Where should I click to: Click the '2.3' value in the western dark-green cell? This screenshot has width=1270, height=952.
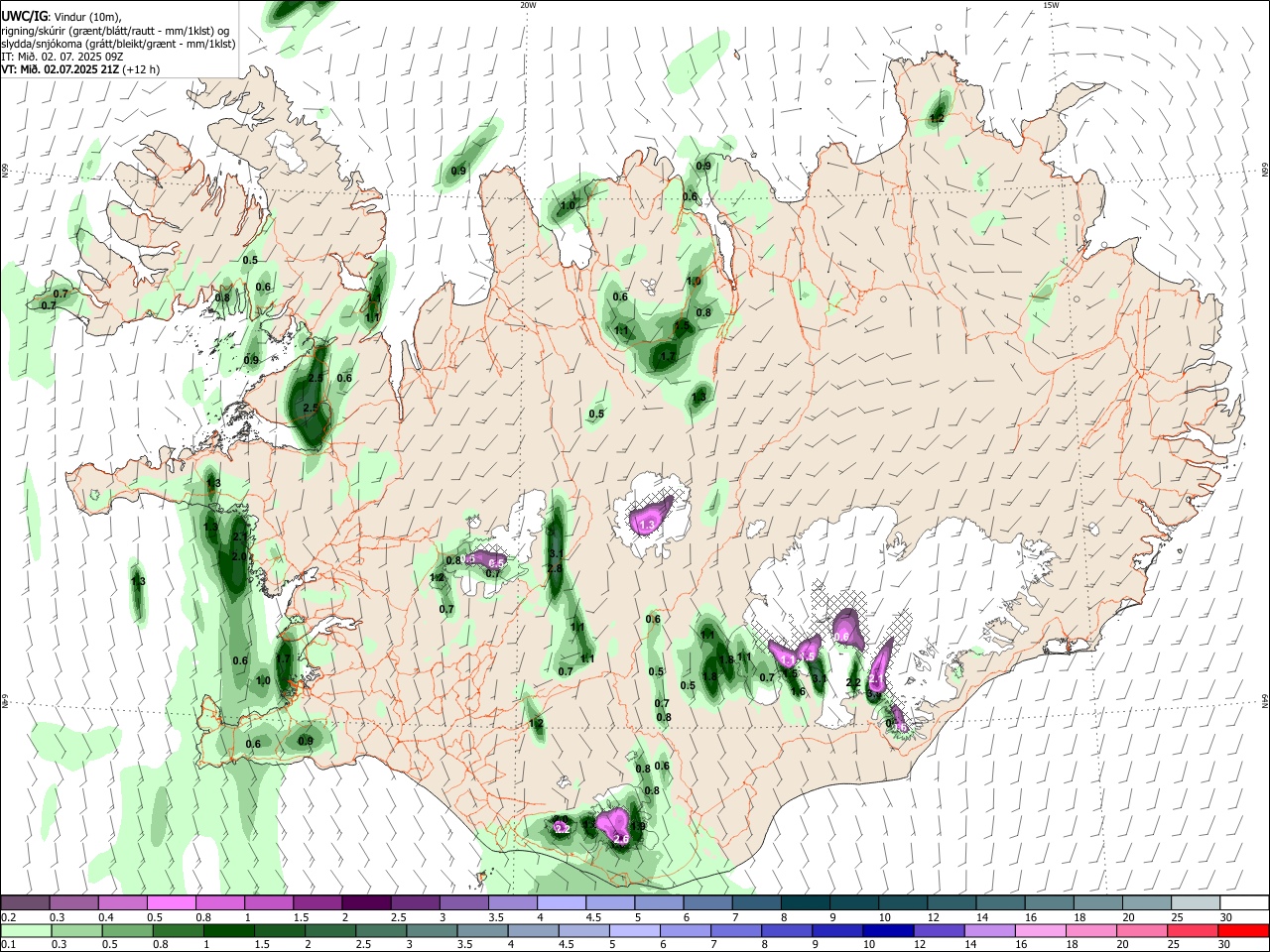(316, 379)
